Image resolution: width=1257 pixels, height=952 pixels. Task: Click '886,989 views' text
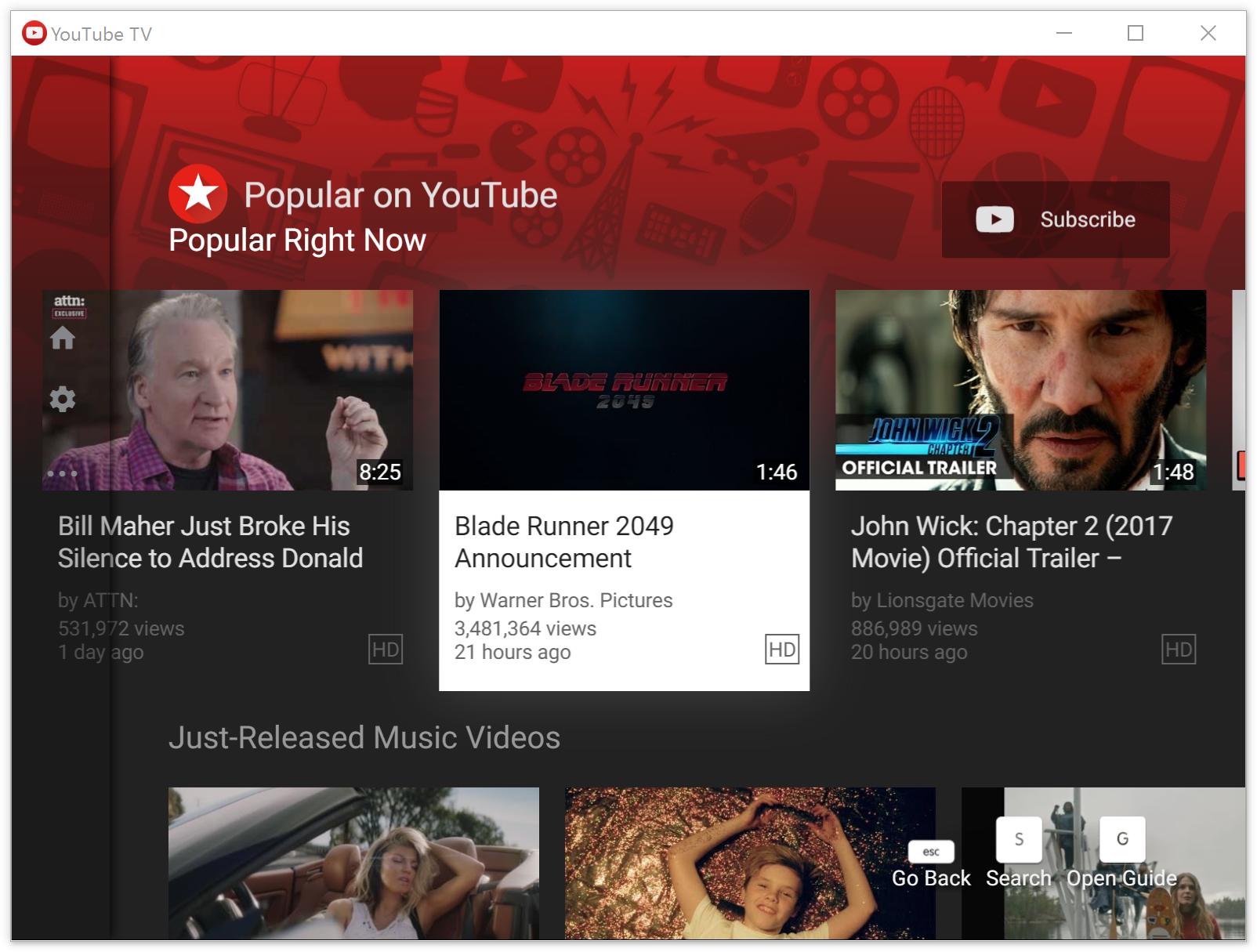[x=914, y=628]
